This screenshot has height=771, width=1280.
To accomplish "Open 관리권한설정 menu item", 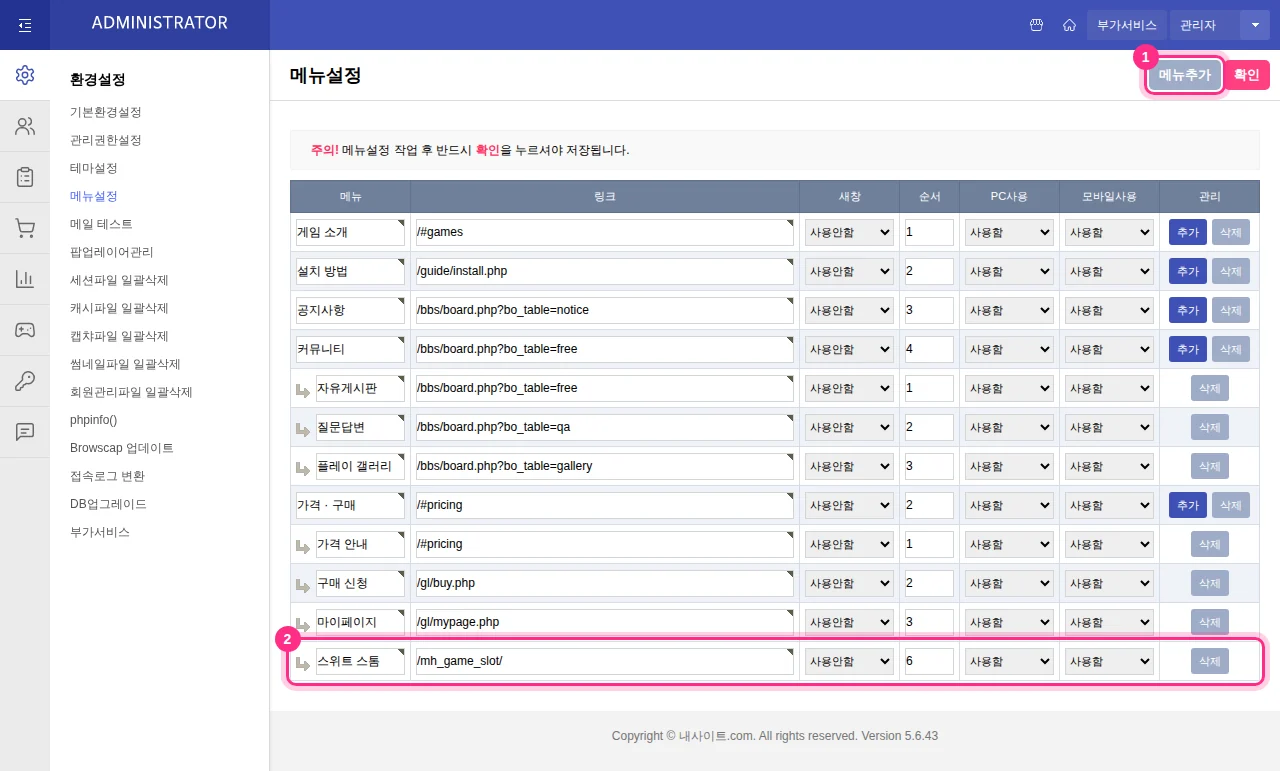I will pos(106,140).
